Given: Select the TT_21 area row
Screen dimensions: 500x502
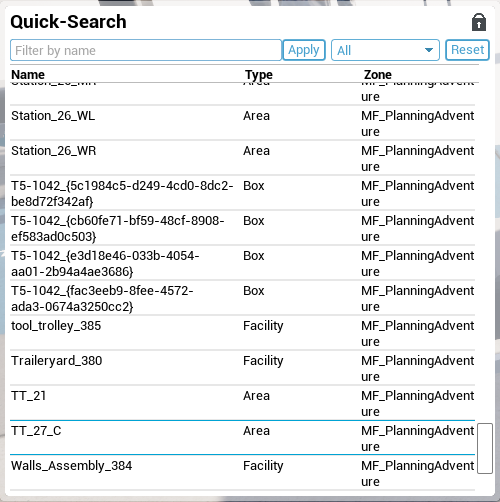Looking at the screenshot, I should tap(242, 403).
